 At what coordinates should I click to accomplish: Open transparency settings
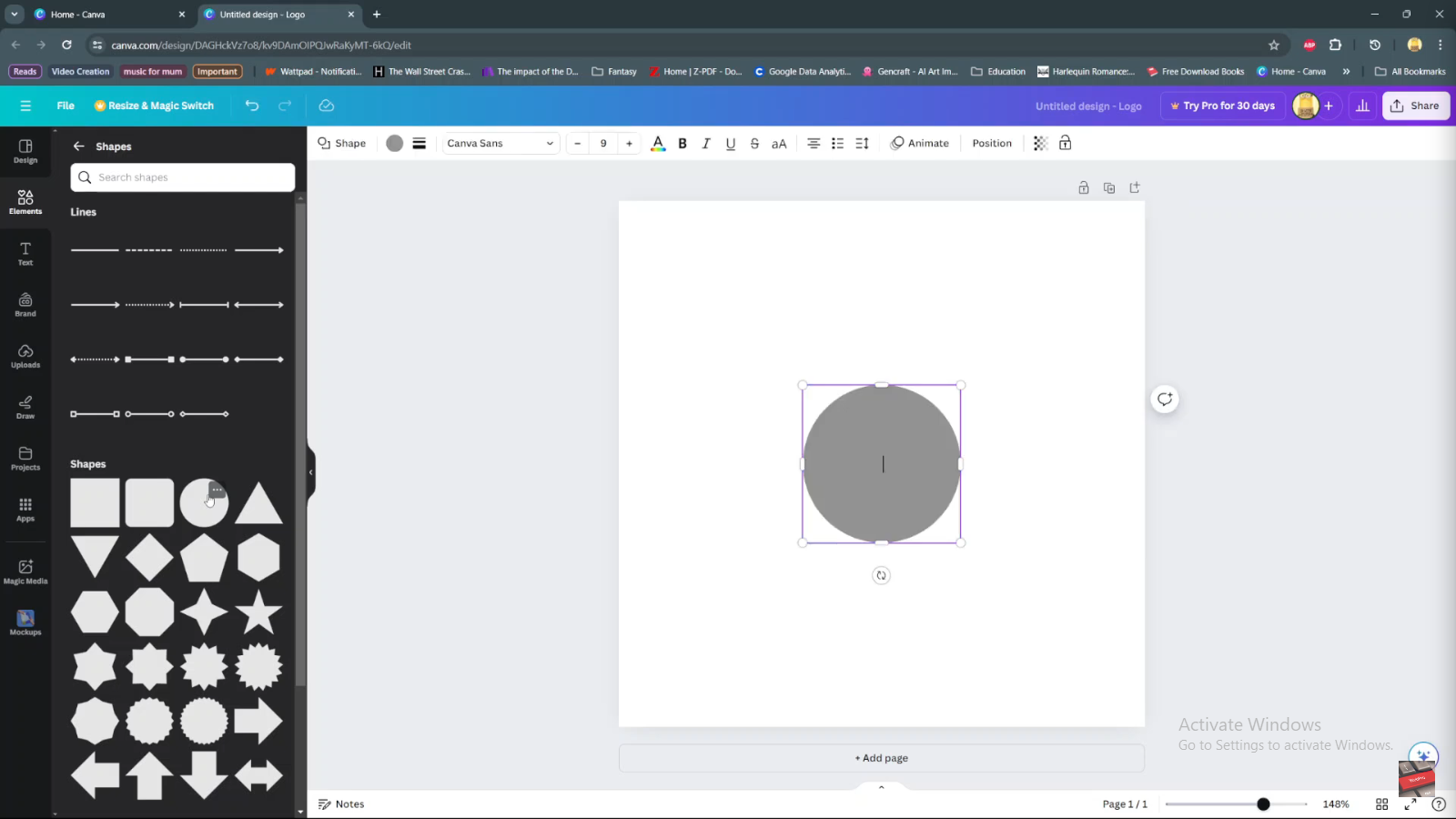pyautogui.click(x=1040, y=143)
